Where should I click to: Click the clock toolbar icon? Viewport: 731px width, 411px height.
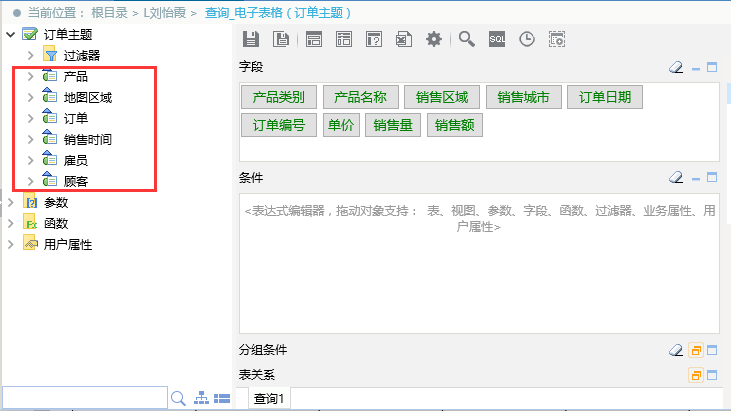pos(527,39)
